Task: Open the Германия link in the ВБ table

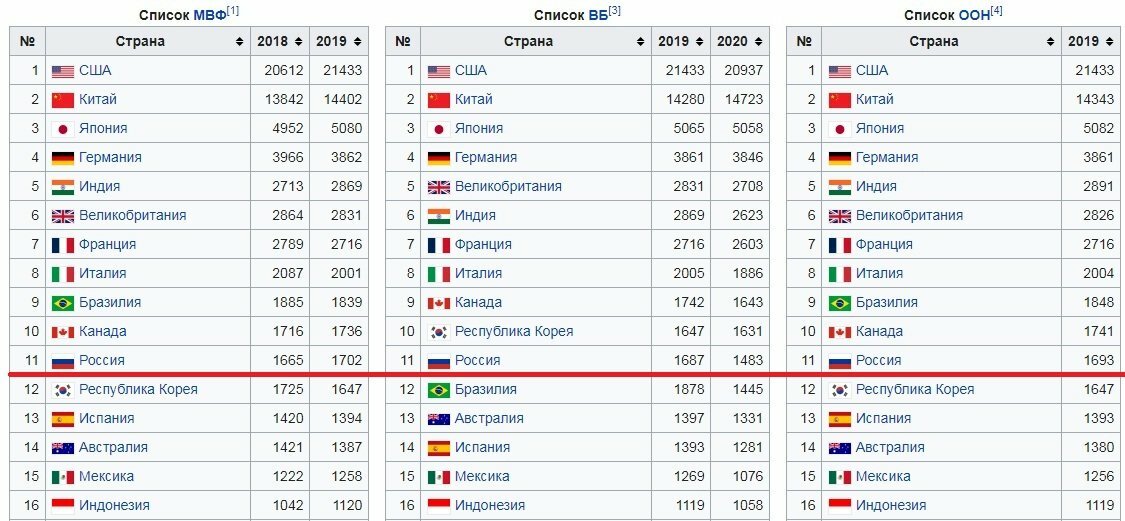Action: (486, 157)
